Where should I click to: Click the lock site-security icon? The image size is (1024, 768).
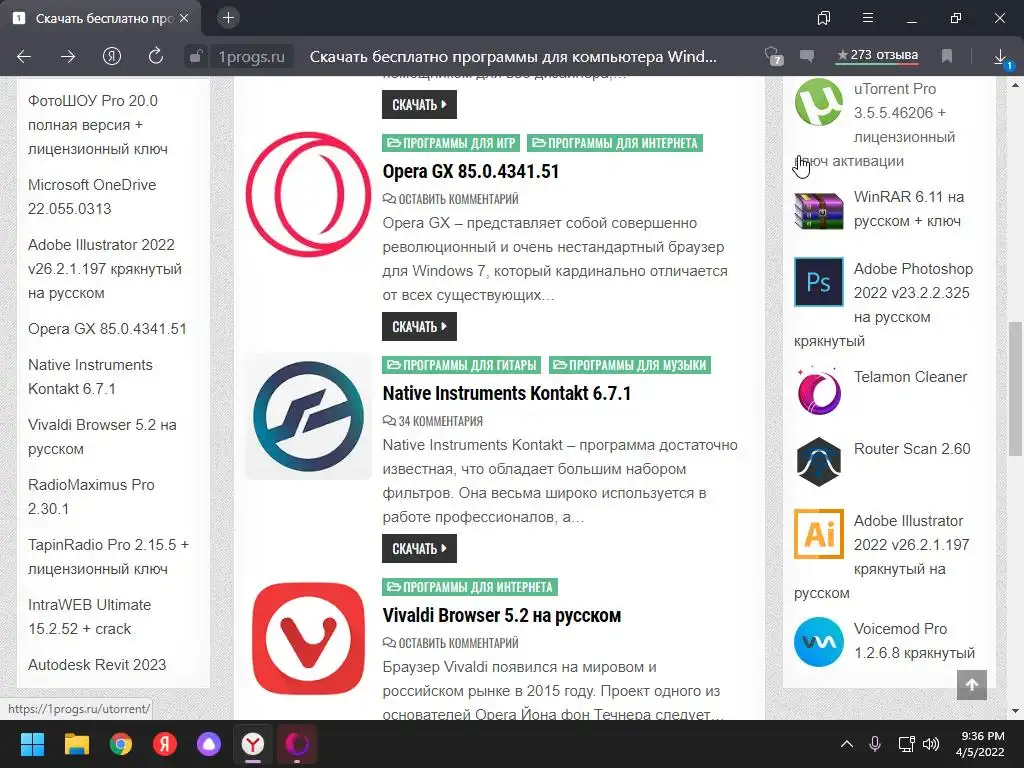click(x=195, y=57)
